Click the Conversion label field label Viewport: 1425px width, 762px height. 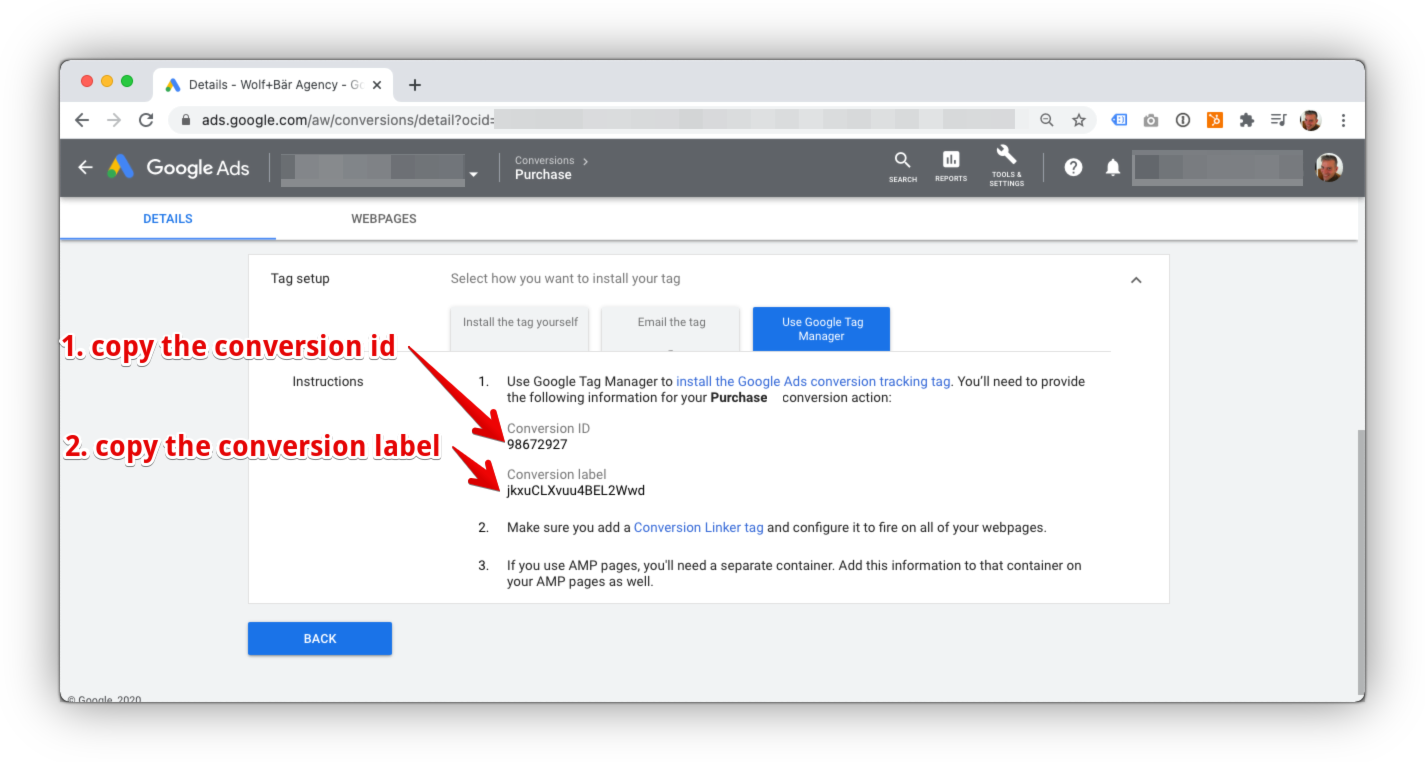[x=556, y=474]
